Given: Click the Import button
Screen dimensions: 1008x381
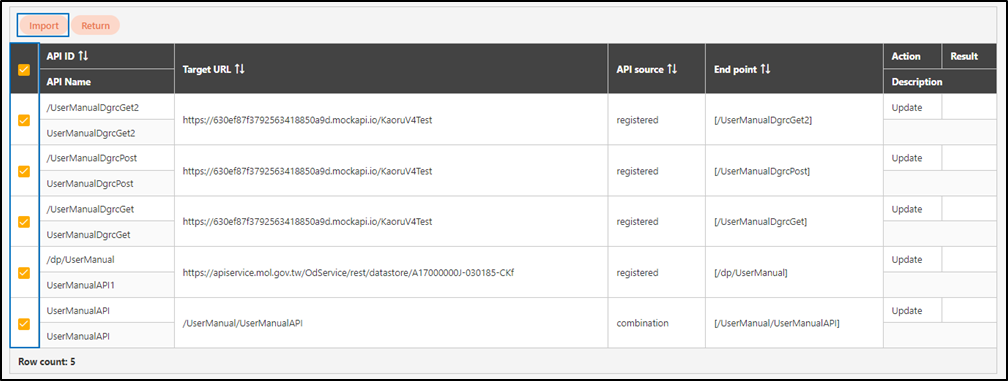Looking at the screenshot, I should click(44, 26).
